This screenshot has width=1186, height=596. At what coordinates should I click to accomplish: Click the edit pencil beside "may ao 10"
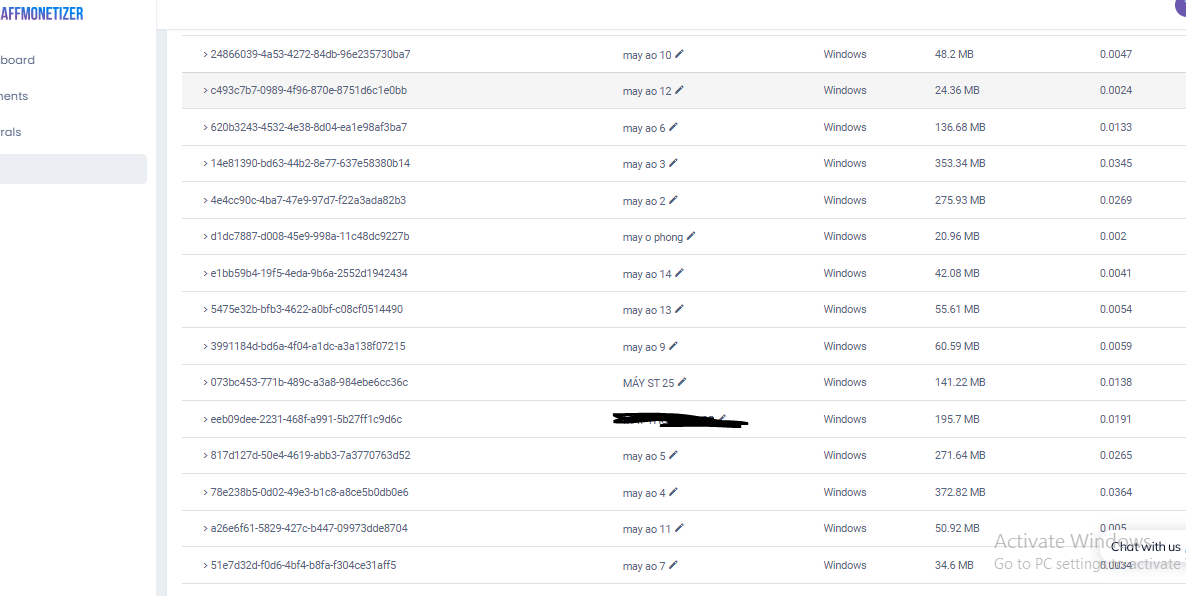[x=680, y=54]
